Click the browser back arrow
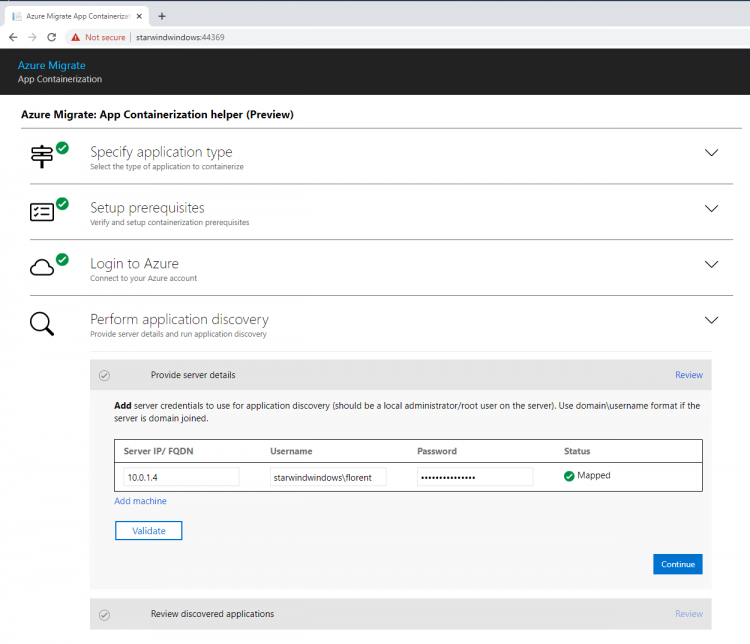The height and width of the screenshot is (644, 750). 13,37
